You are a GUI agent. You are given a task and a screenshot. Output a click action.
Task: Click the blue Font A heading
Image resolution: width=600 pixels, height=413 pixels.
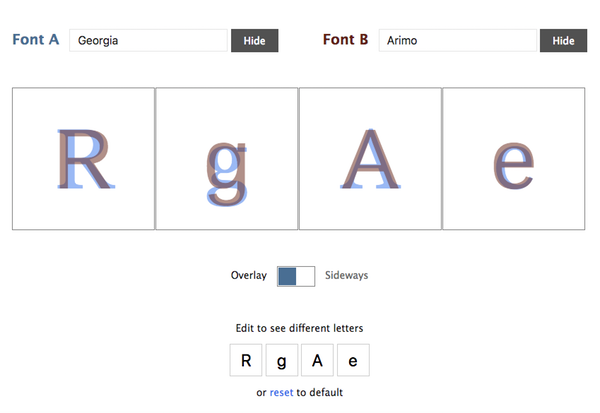coord(36,39)
